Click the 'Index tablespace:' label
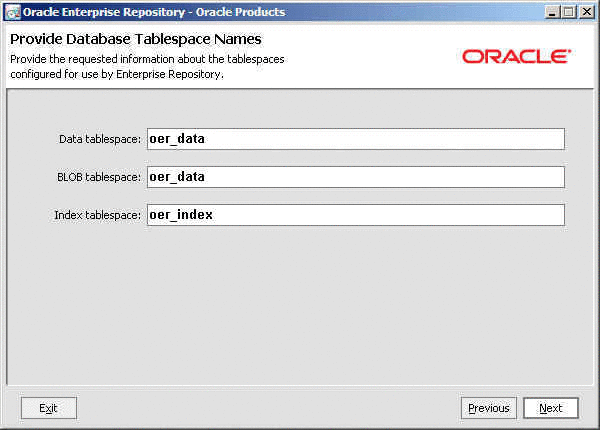Image resolution: width=600 pixels, height=430 pixels. 98,215
